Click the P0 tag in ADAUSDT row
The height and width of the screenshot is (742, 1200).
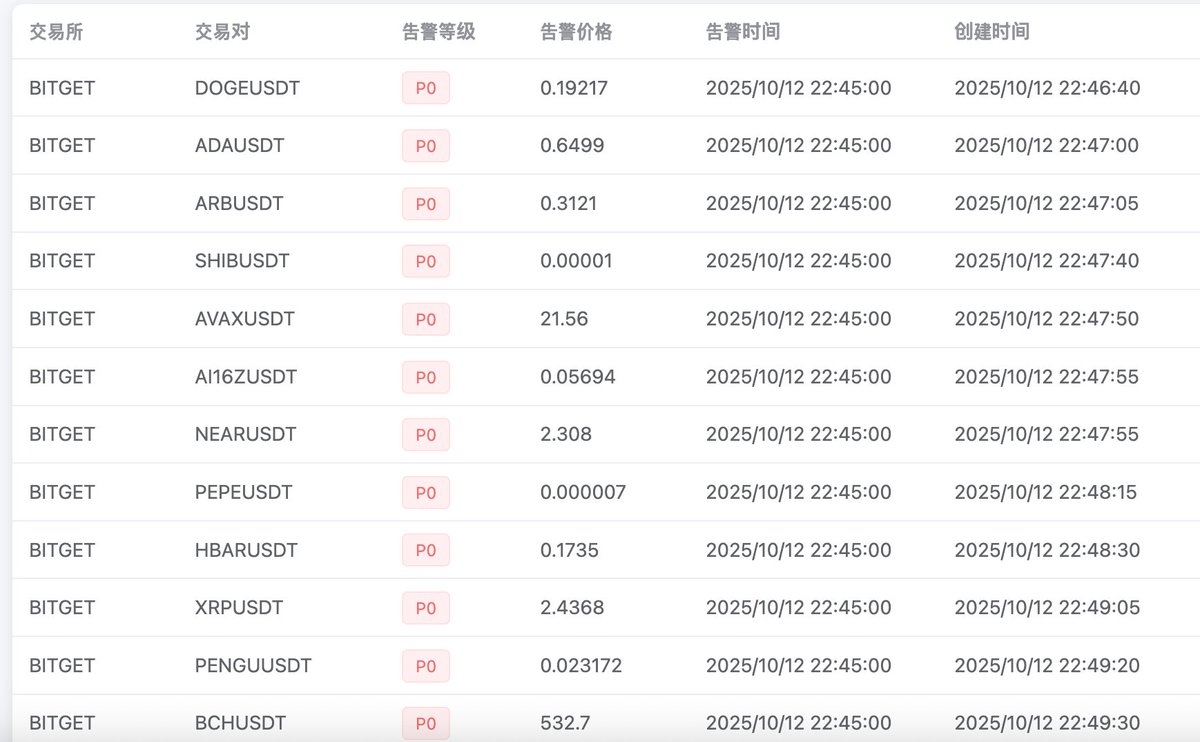(x=426, y=146)
